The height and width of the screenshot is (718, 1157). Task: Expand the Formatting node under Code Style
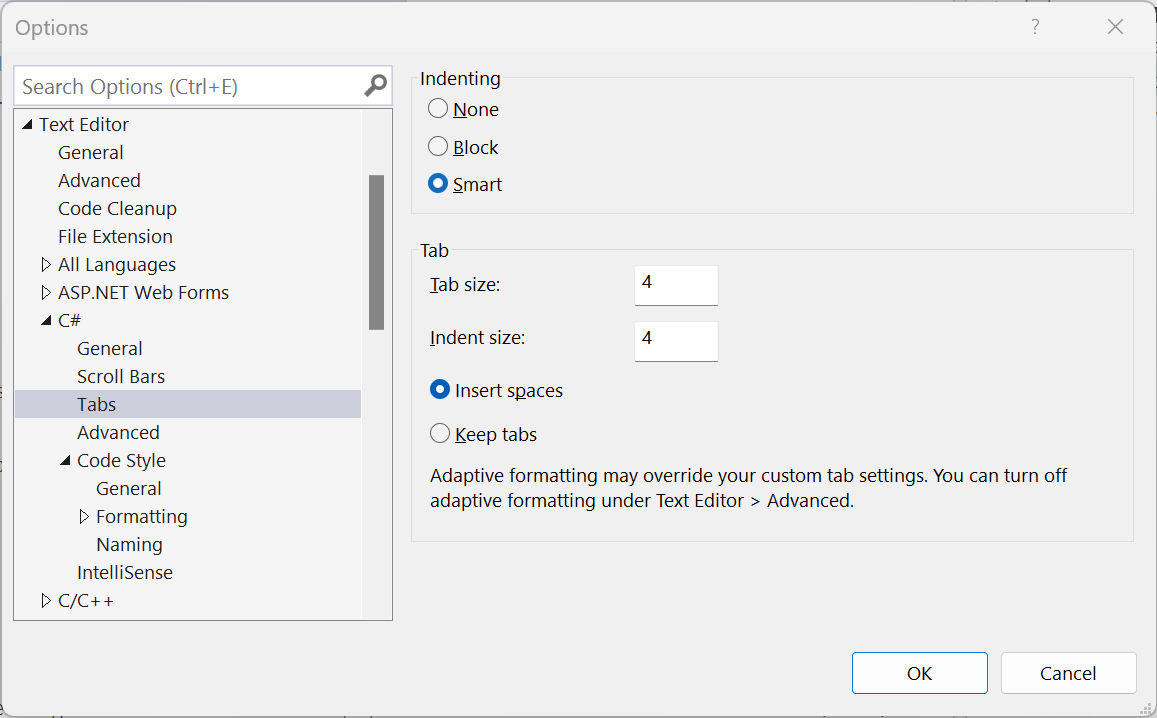pyautogui.click(x=83, y=516)
